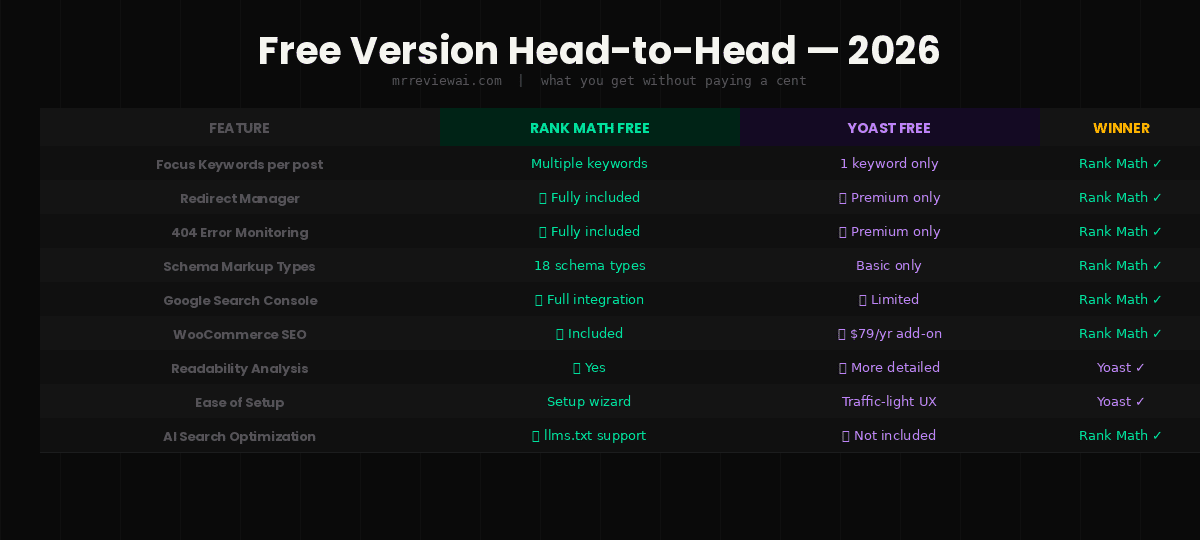Select "what you get without paying a cent" tagline
The image size is (1200, 540).
(x=673, y=81)
